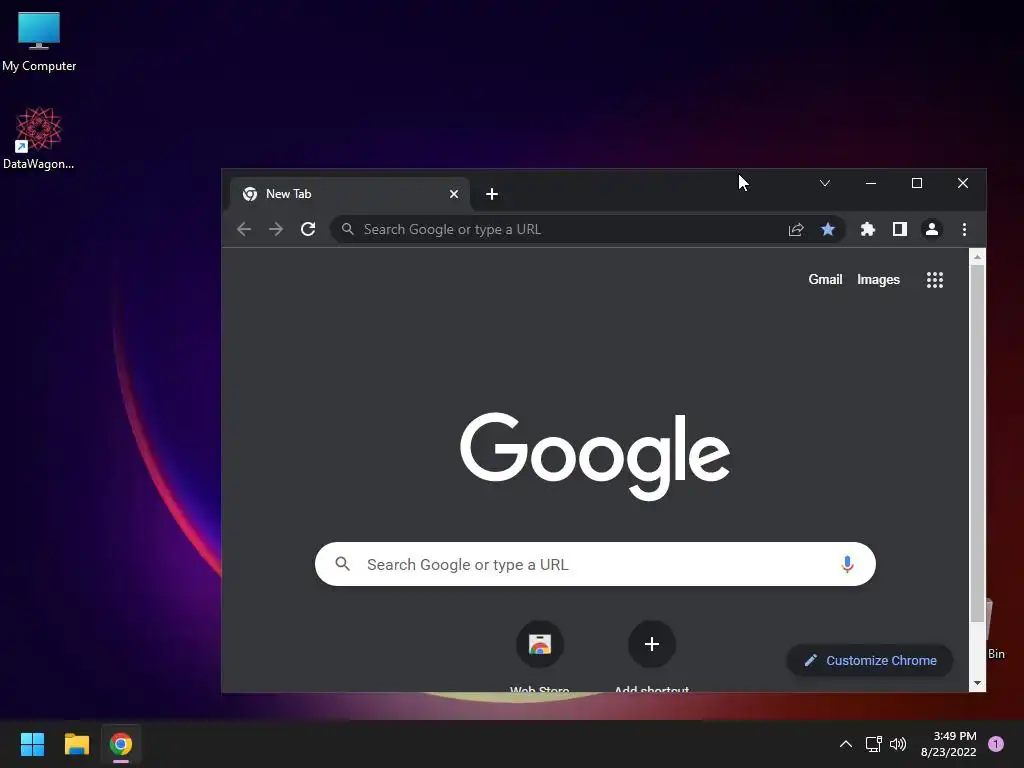
Task: Click the Chrome taskbar icon
Action: click(x=121, y=744)
